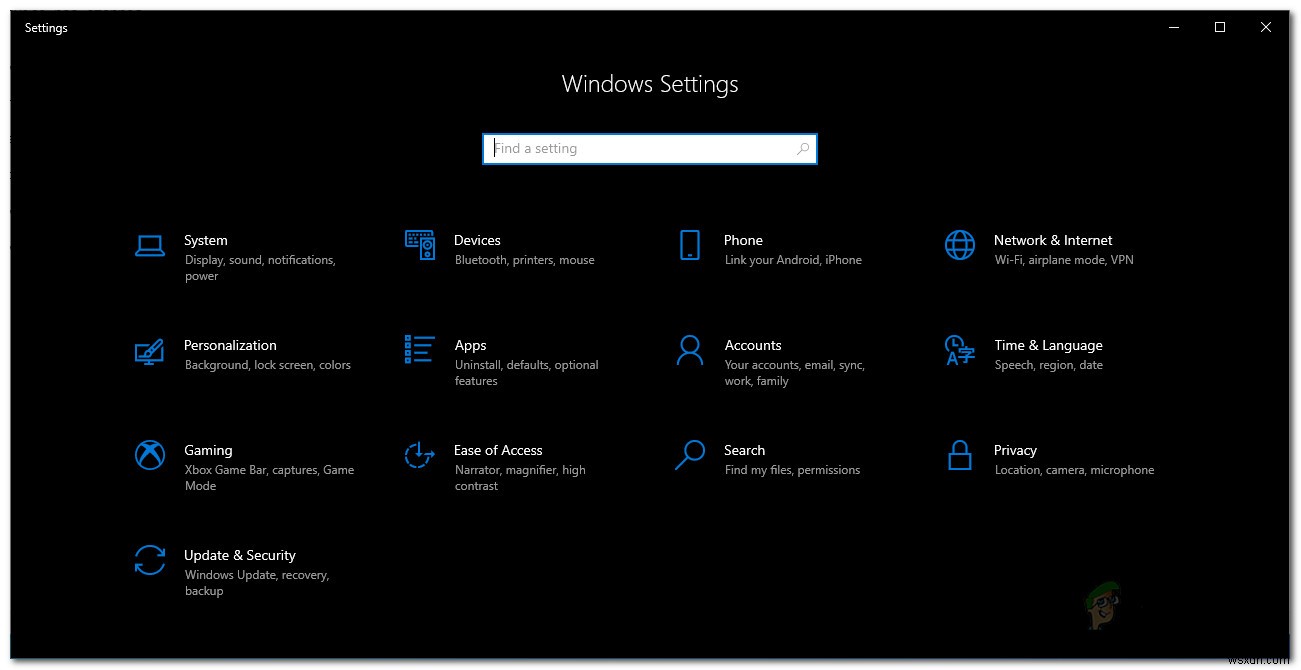Image resolution: width=1301 pixels, height=670 pixels.
Task: Open Accounts settings title
Action: pyautogui.click(x=753, y=345)
